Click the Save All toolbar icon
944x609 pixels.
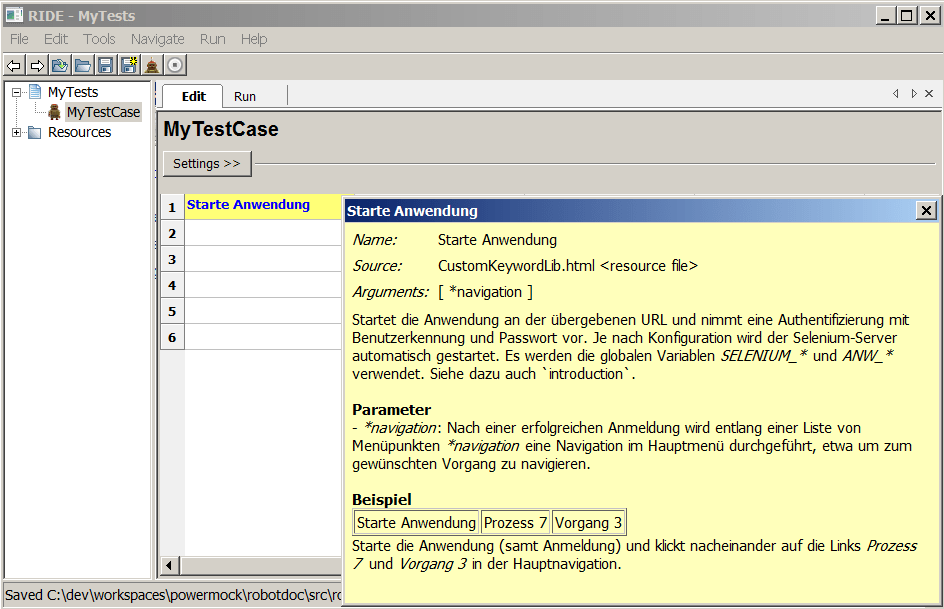(128, 66)
